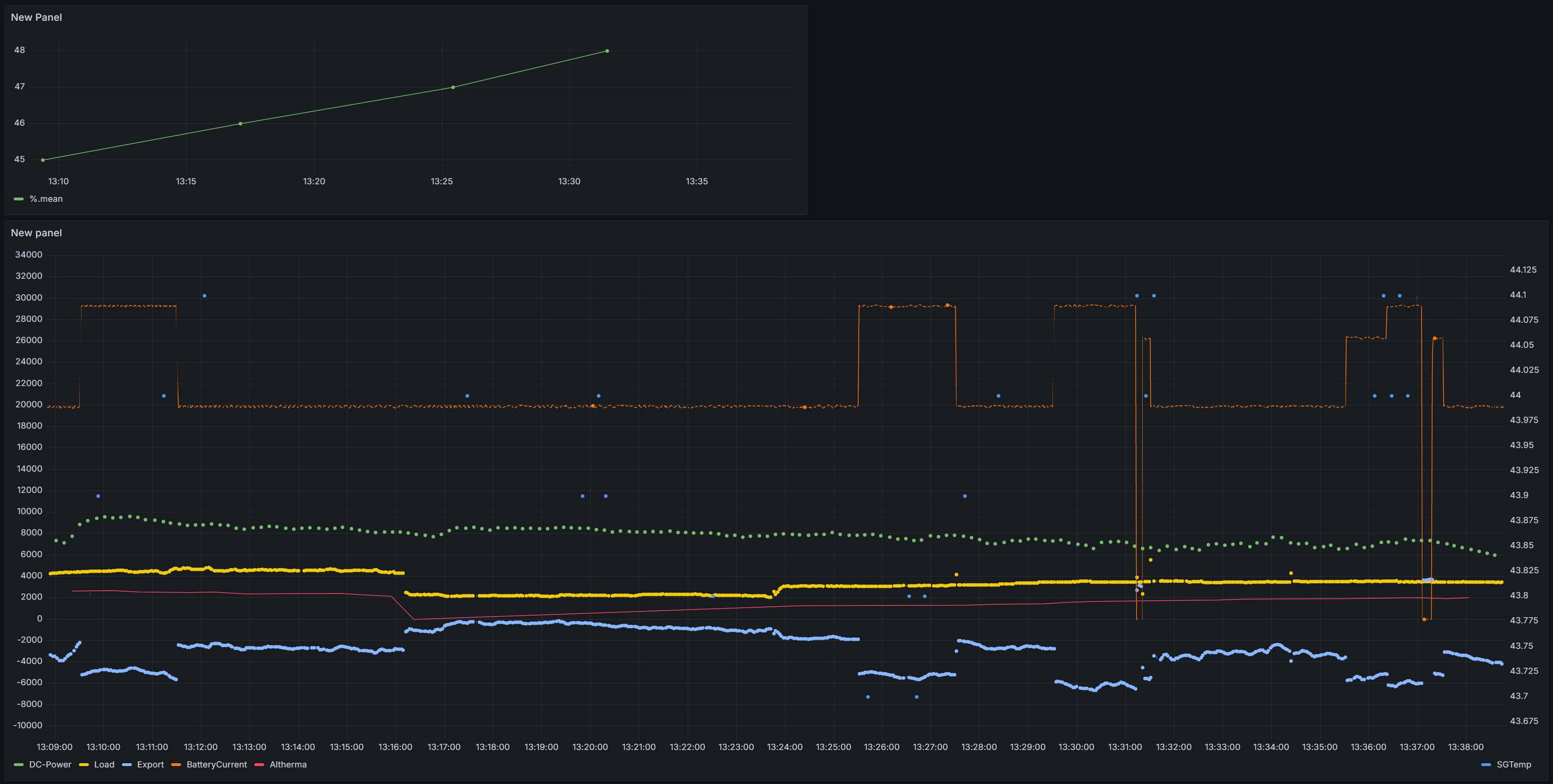Screen dimensions: 1553x784
Task: Toggle the DC-Power series legend label
Action: [x=50, y=764]
